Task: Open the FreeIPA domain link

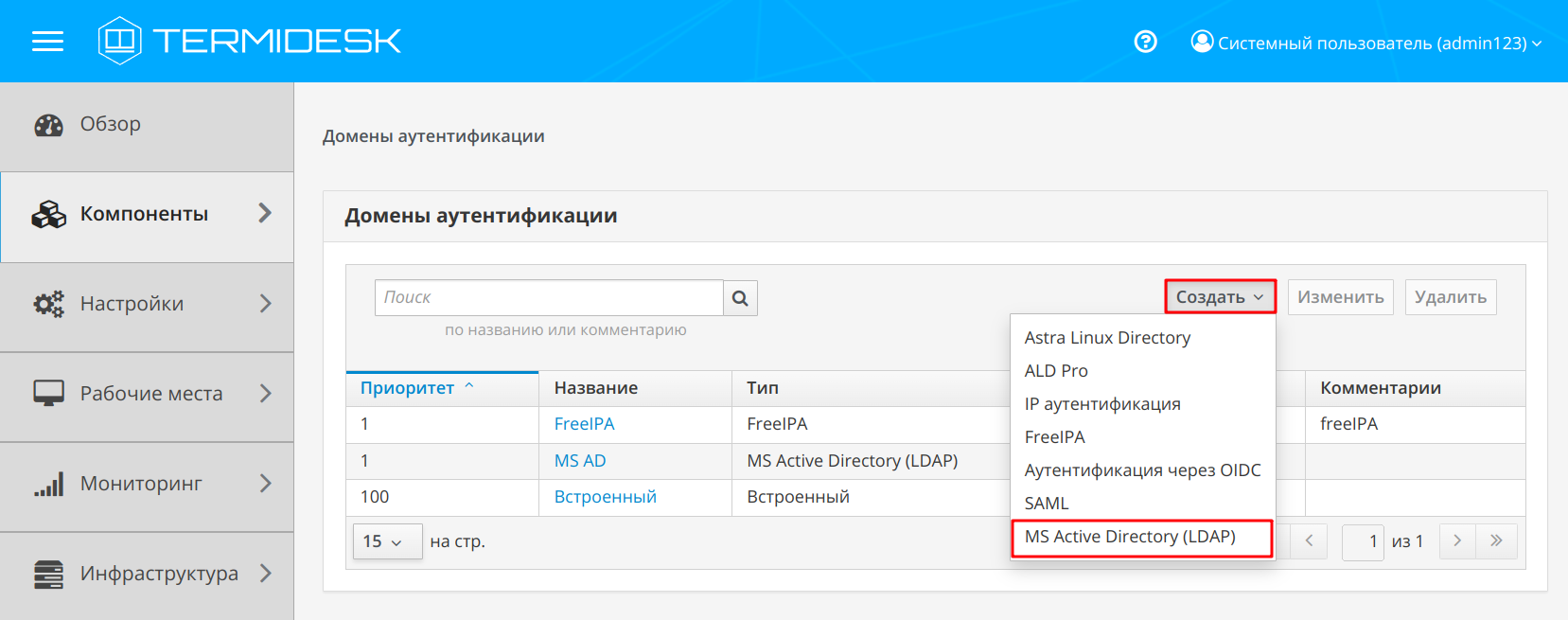Action: click(584, 424)
